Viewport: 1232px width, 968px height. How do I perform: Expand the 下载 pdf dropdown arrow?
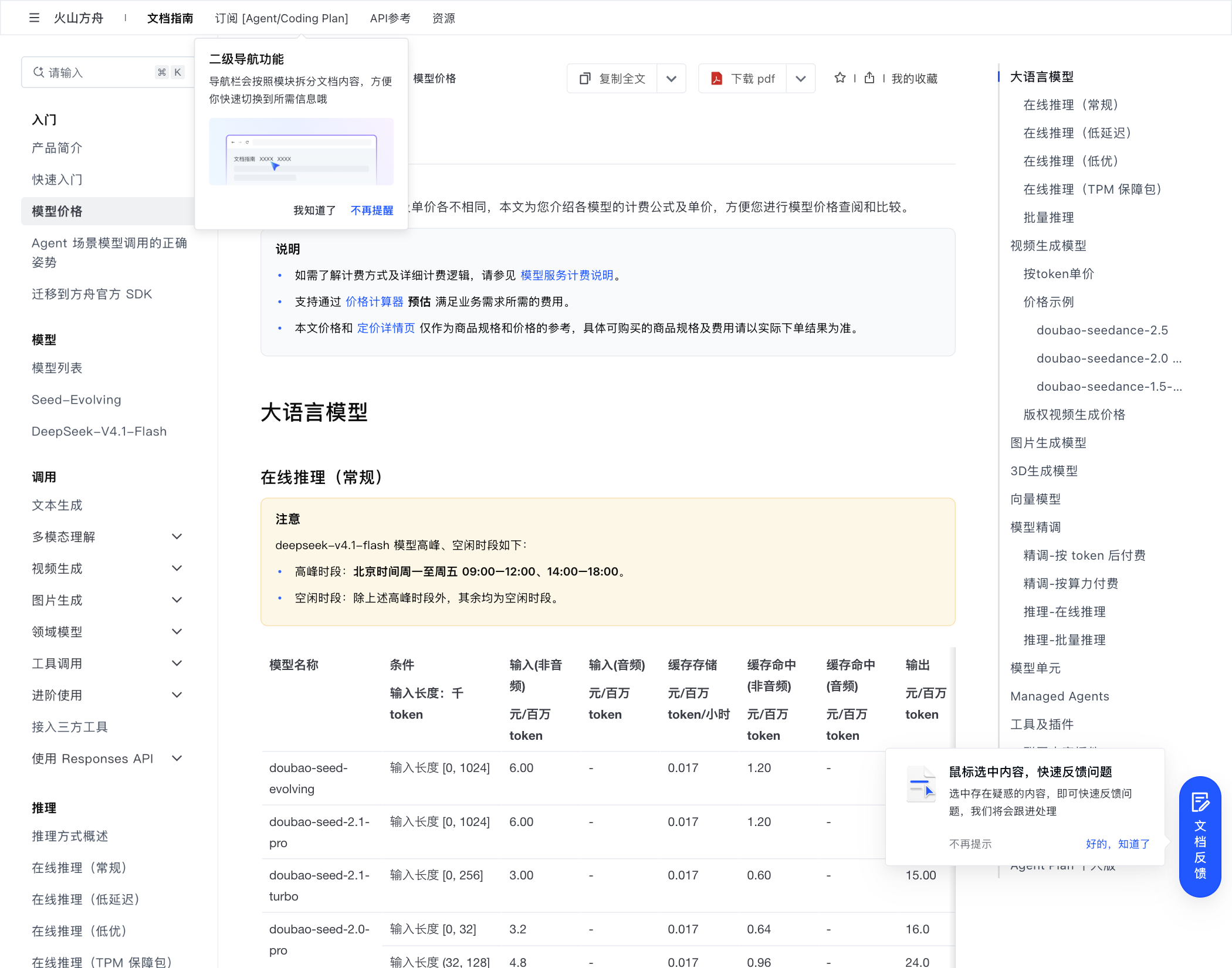click(801, 79)
